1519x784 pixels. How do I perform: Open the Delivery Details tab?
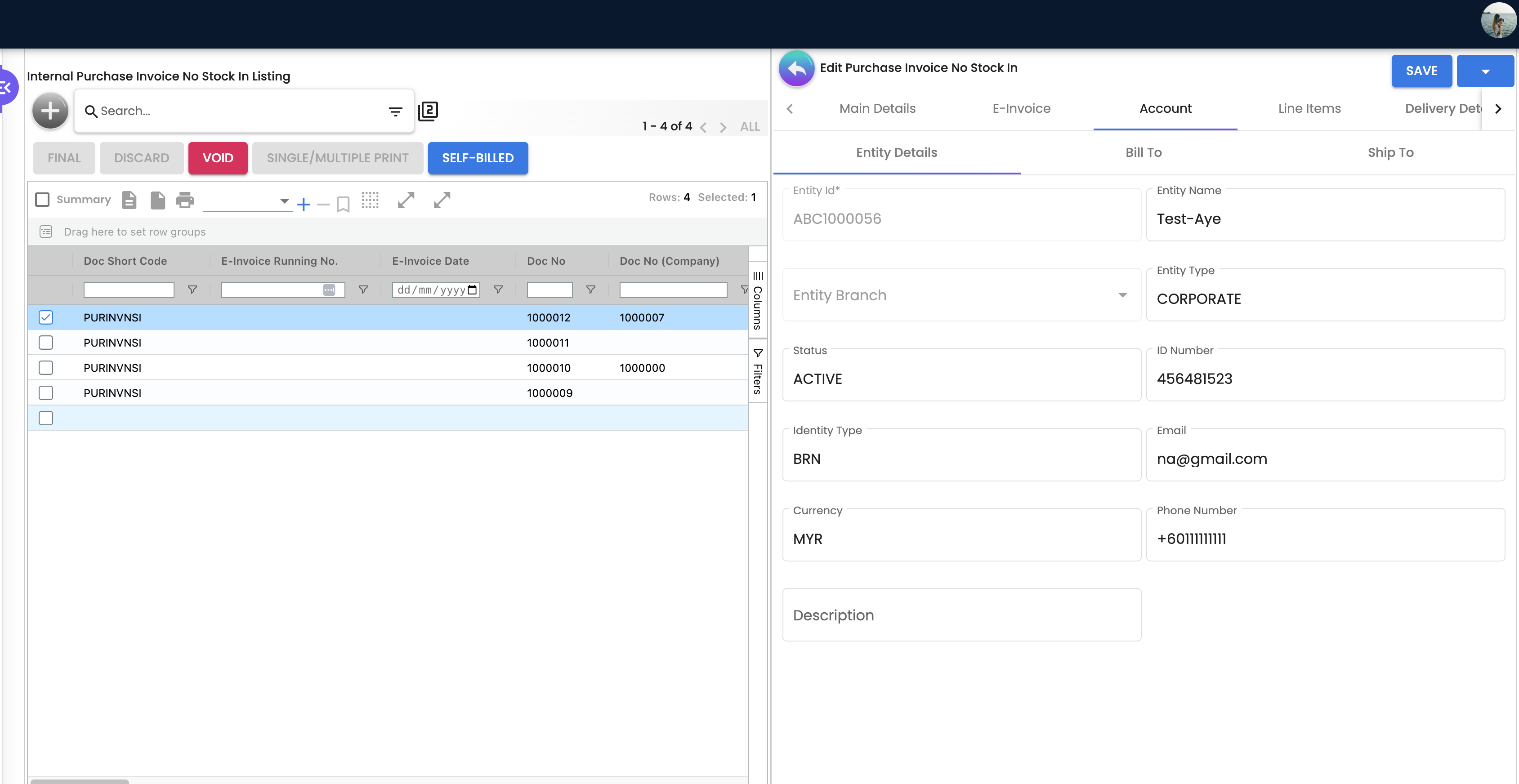click(x=1443, y=108)
